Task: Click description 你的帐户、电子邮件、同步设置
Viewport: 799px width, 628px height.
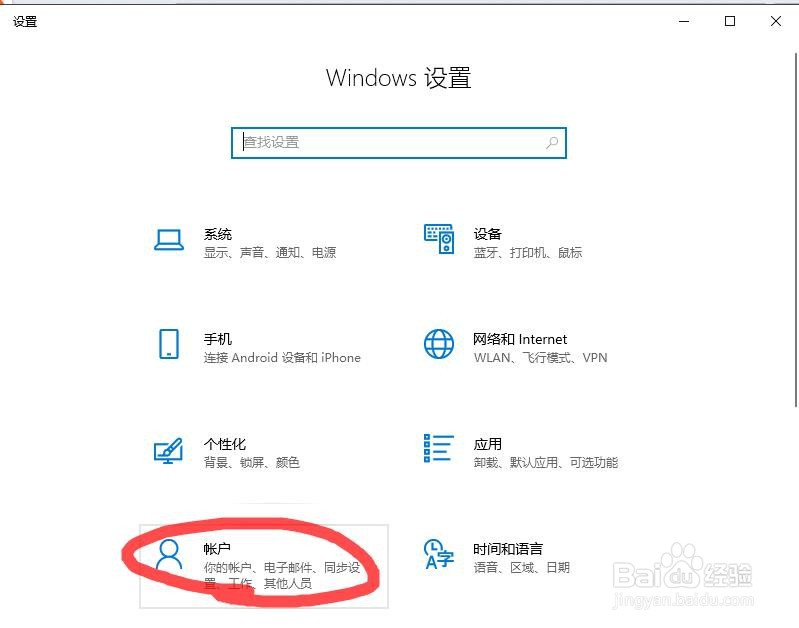Action: pos(282,575)
